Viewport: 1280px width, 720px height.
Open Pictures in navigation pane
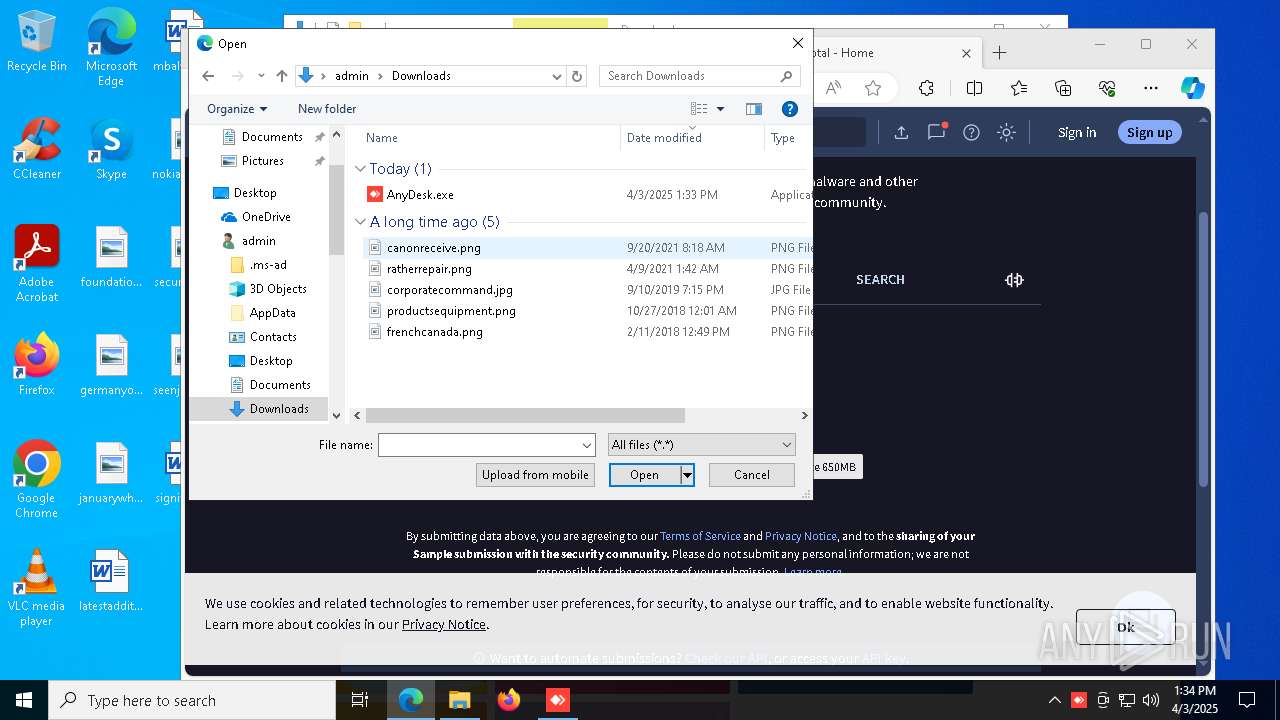262,161
